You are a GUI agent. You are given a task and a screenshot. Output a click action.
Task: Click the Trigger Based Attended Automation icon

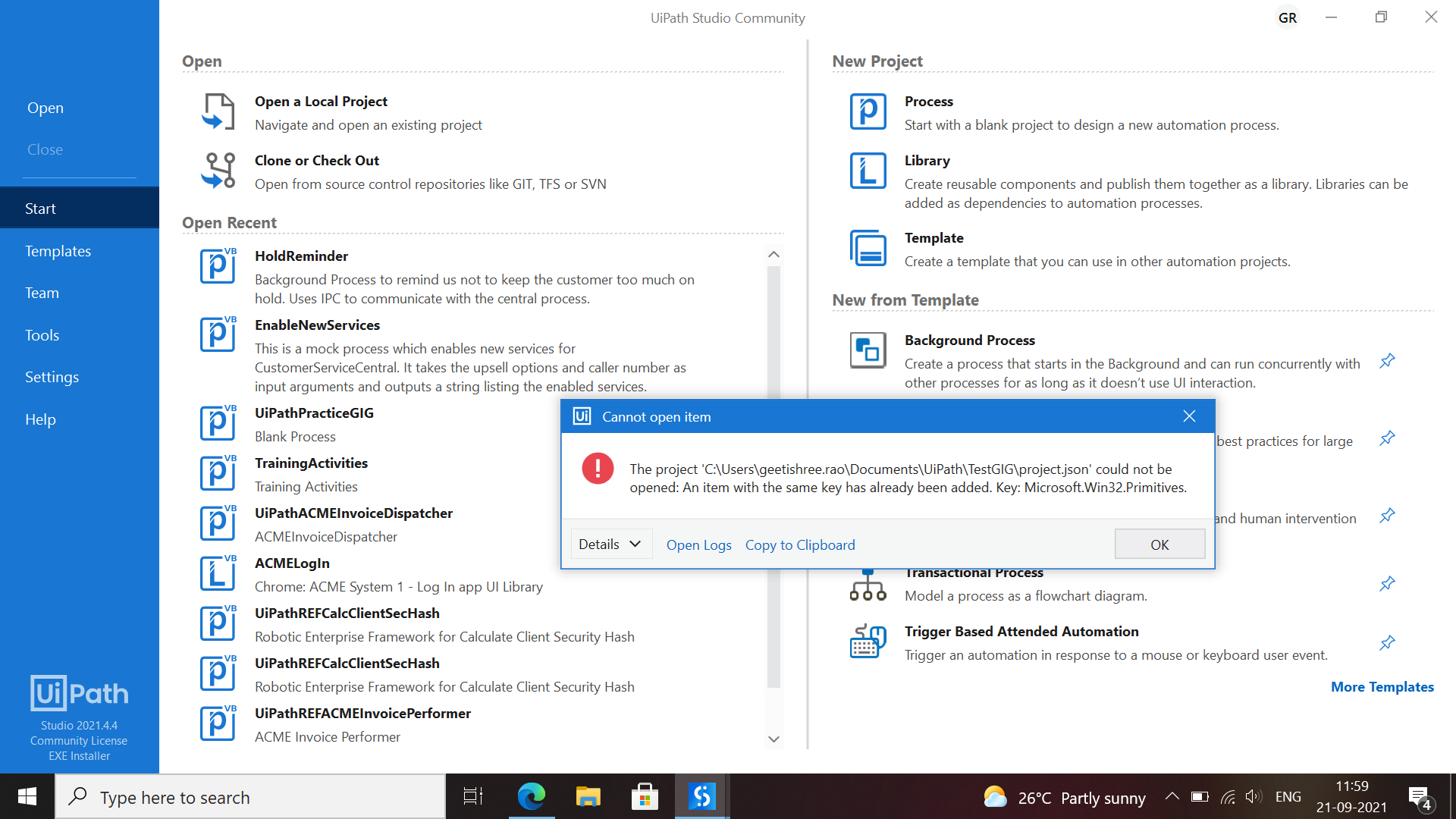[x=868, y=642]
